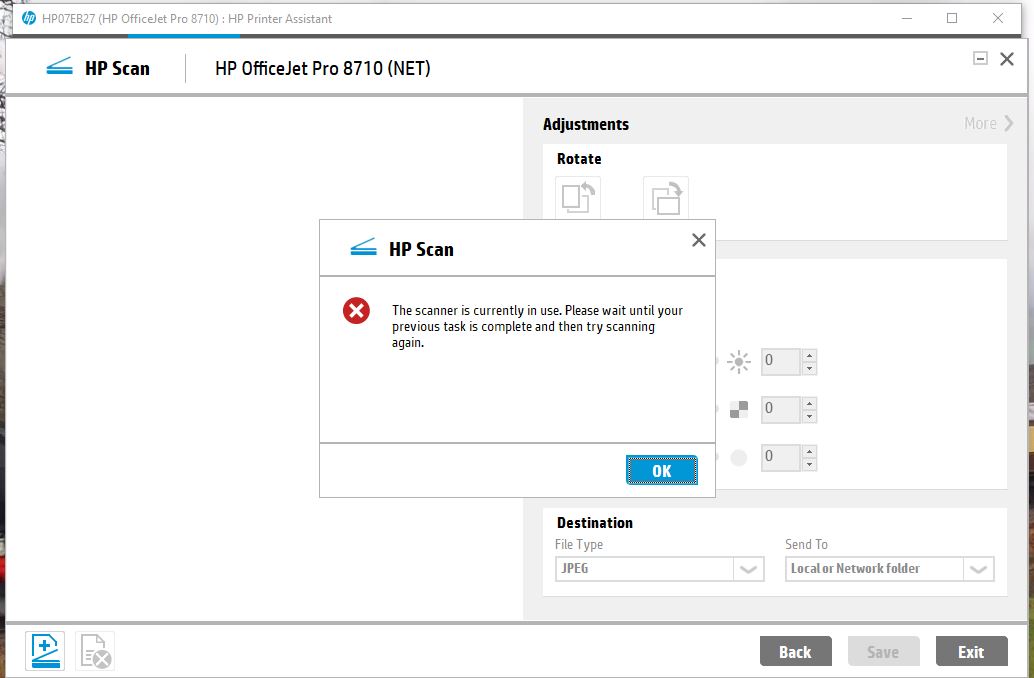
Task: Click the greyed-out Save button
Action: 883,652
